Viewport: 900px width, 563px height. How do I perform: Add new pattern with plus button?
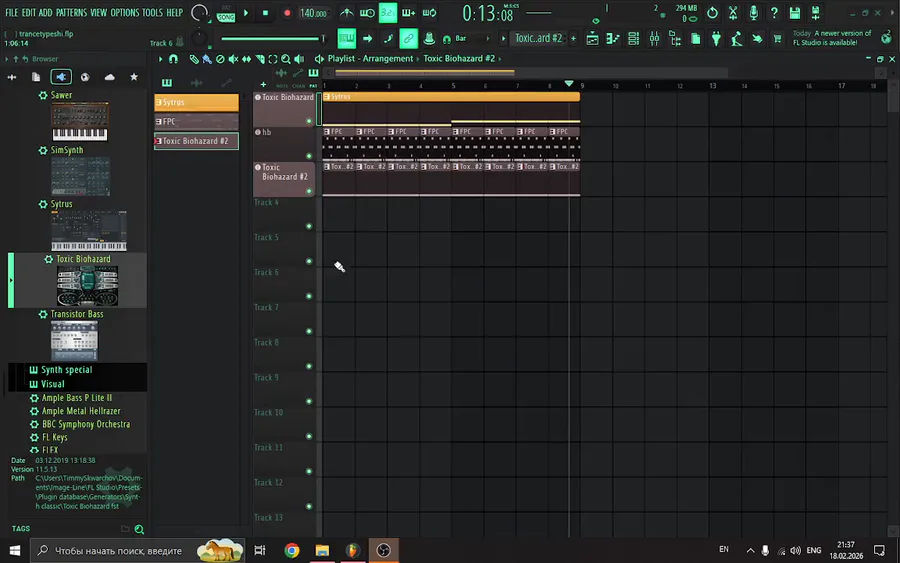click(x=573, y=38)
